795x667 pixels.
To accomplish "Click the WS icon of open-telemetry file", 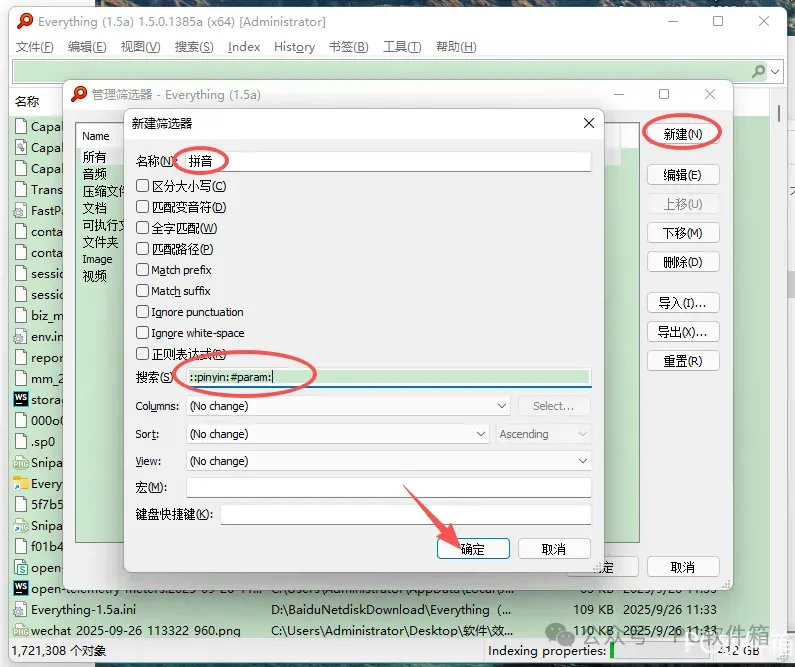I will tap(20, 588).
